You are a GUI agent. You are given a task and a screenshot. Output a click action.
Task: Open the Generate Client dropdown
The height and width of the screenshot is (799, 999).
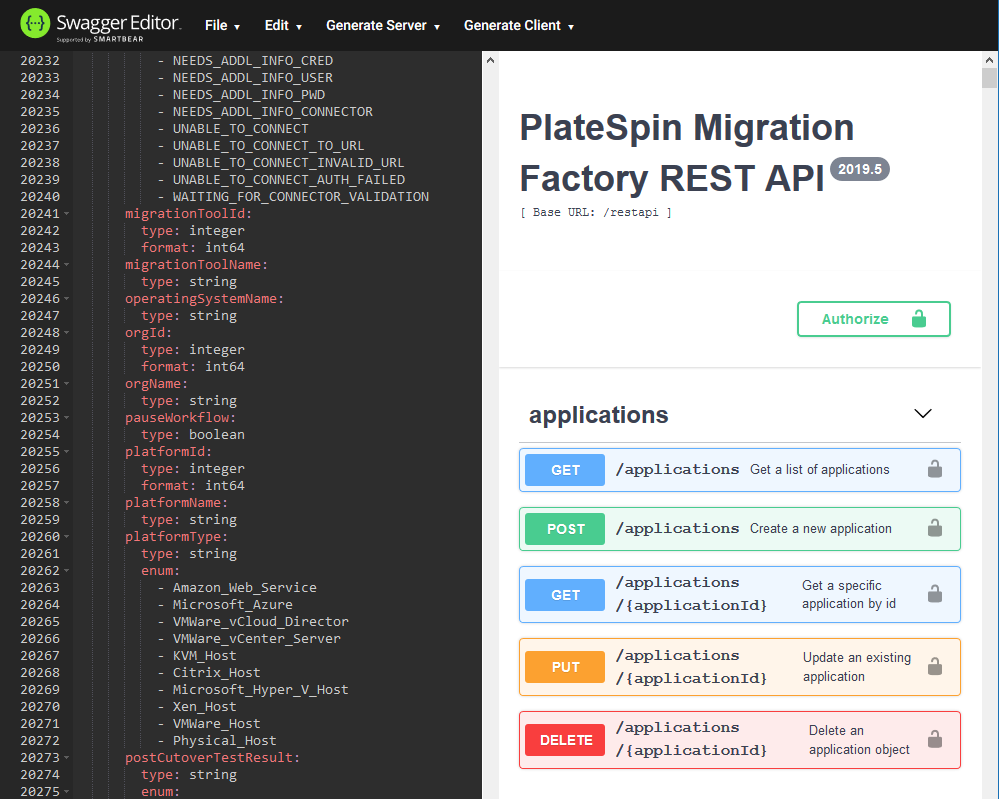[x=518, y=26]
